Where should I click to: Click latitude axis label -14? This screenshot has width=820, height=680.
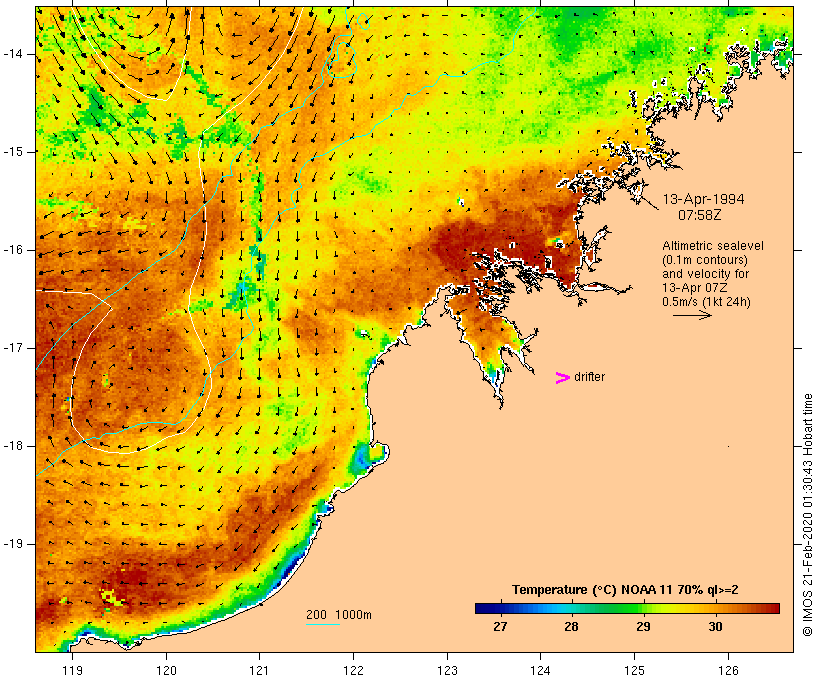coord(13,54)
